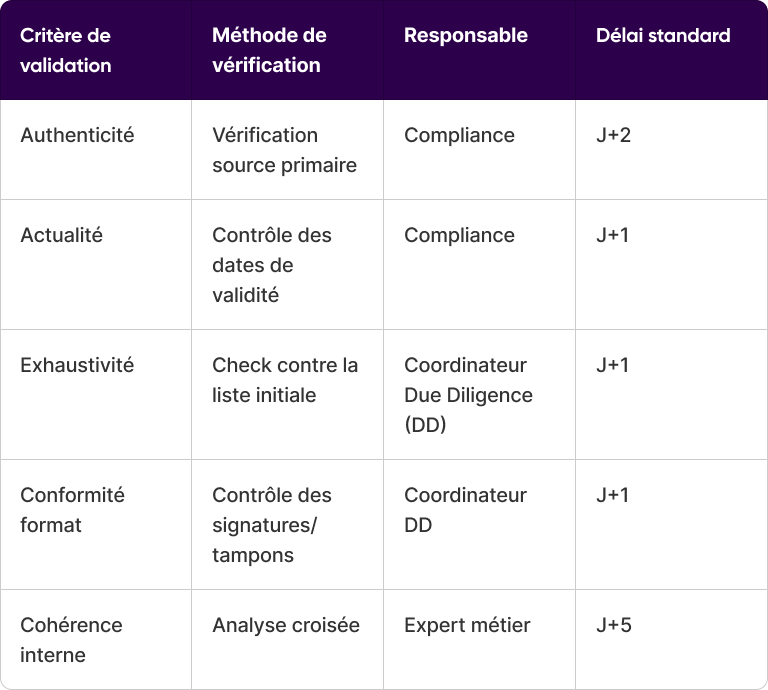
Task: Click the "Expert métier" cell
Action: coord(467,625)
